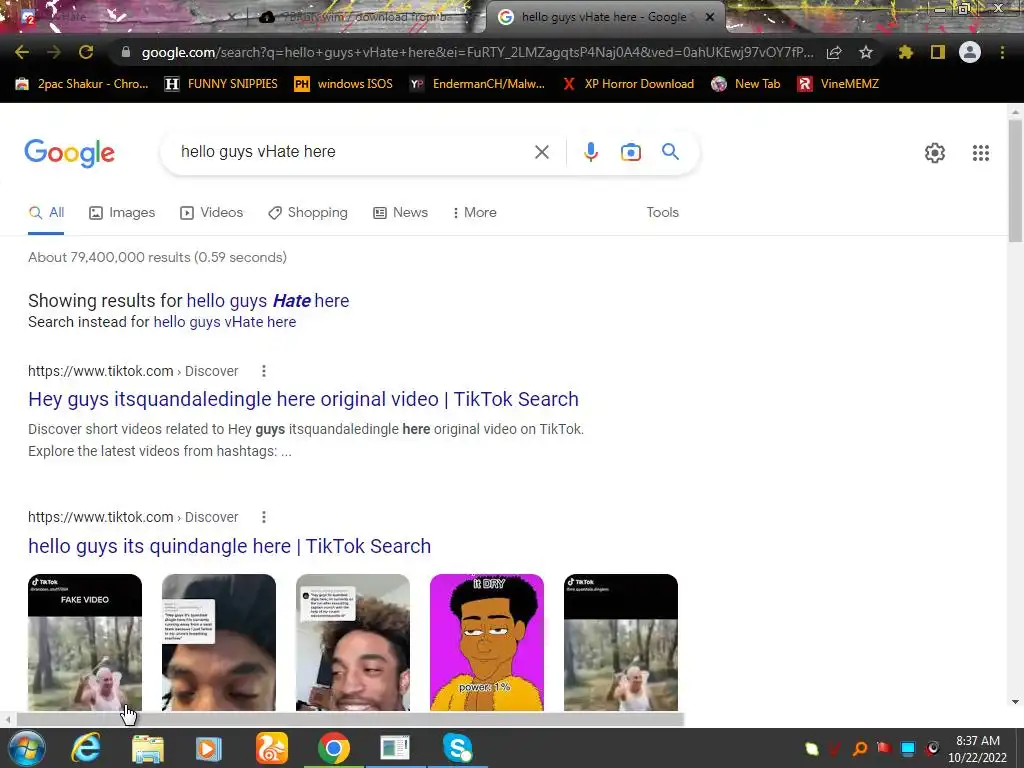Click the vertical page scrollbar thumb
Viewport: 1024px width, 768px height.
[1016, 180]
